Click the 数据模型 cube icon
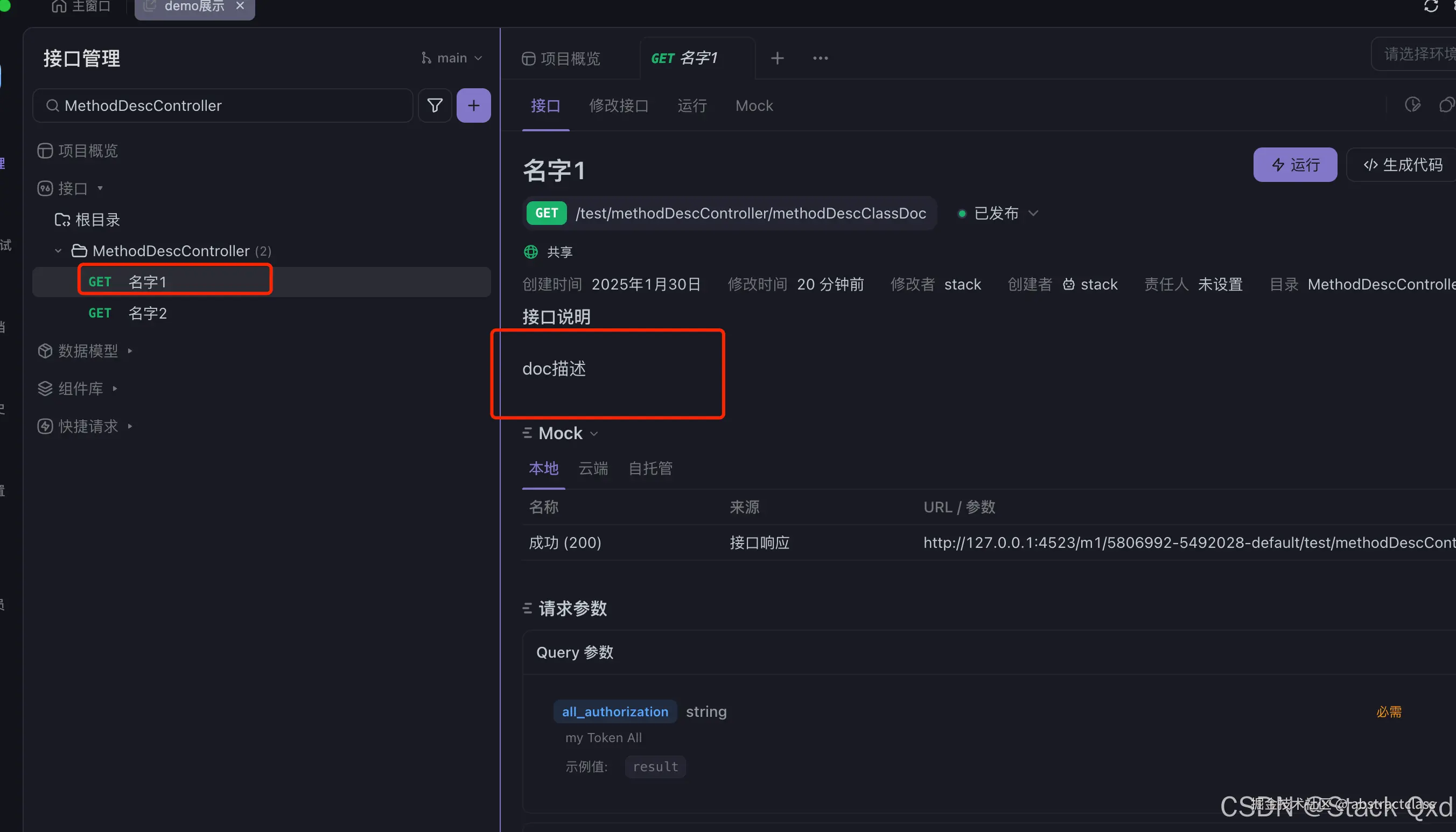Viewport: 1456px width, 832px height. pyautogui.click(x=45, y=351)
